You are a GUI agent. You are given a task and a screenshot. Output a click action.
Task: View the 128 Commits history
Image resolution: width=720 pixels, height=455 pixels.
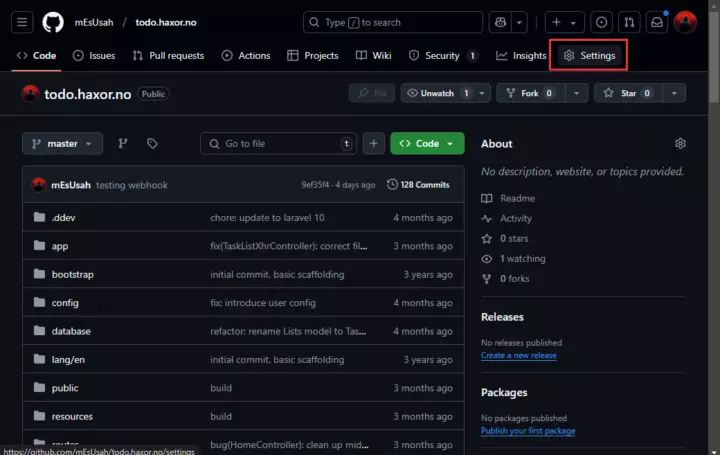click(x=418, y=185)
